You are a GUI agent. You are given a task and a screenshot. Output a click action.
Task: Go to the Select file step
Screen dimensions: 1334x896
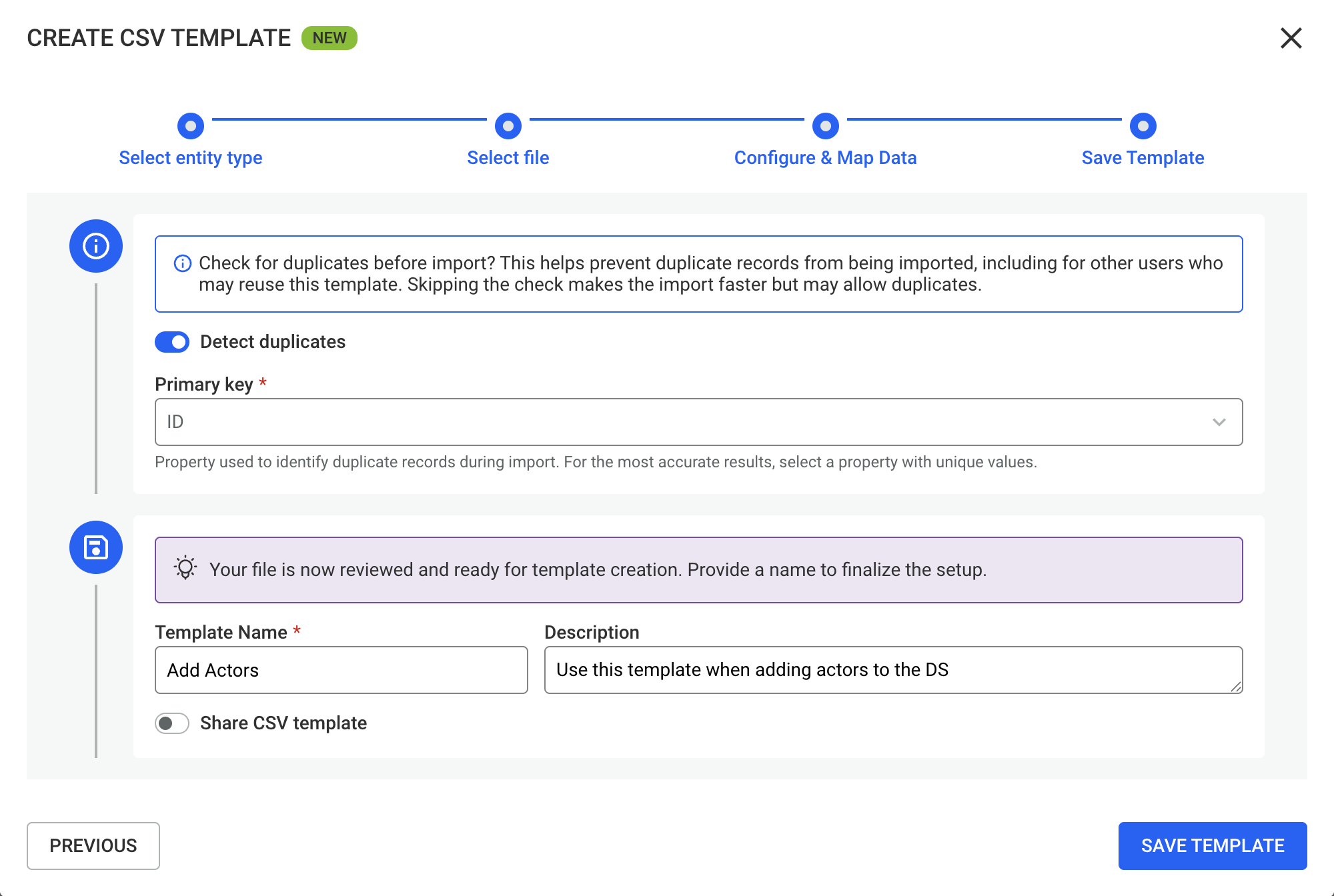tap(508, 158)
